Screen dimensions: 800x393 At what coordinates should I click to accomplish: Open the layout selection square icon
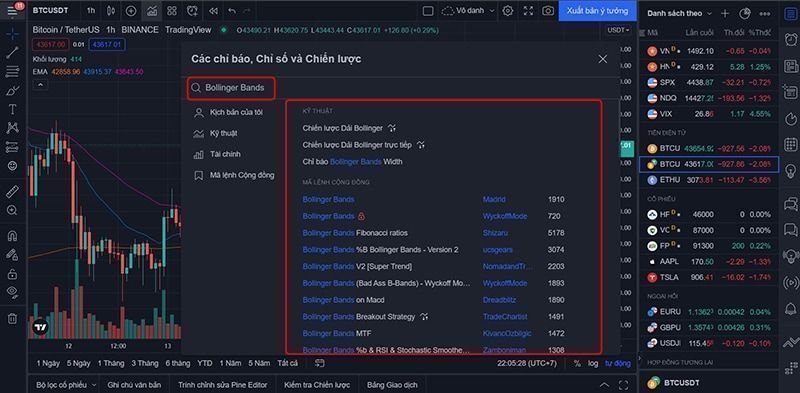pyautogui.click(x=428, y=11)
